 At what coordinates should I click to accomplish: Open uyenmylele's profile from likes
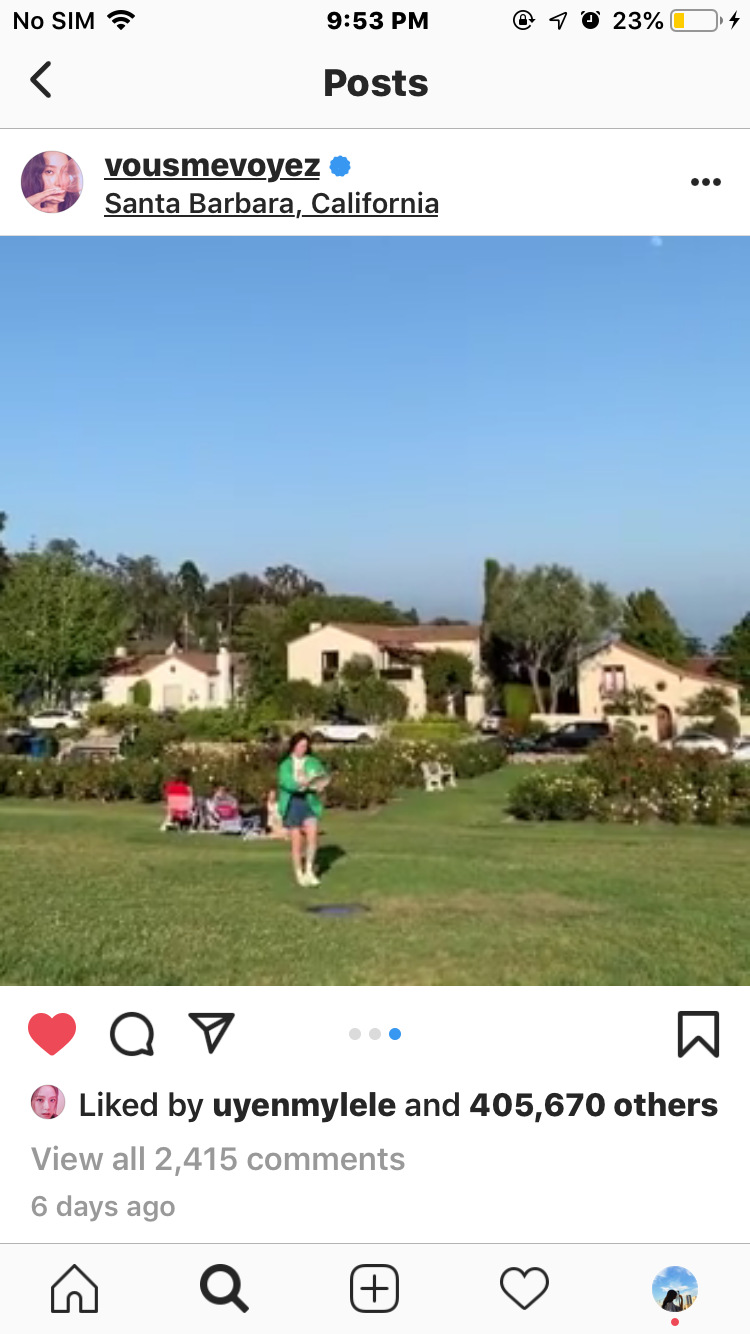[304, 1105]
